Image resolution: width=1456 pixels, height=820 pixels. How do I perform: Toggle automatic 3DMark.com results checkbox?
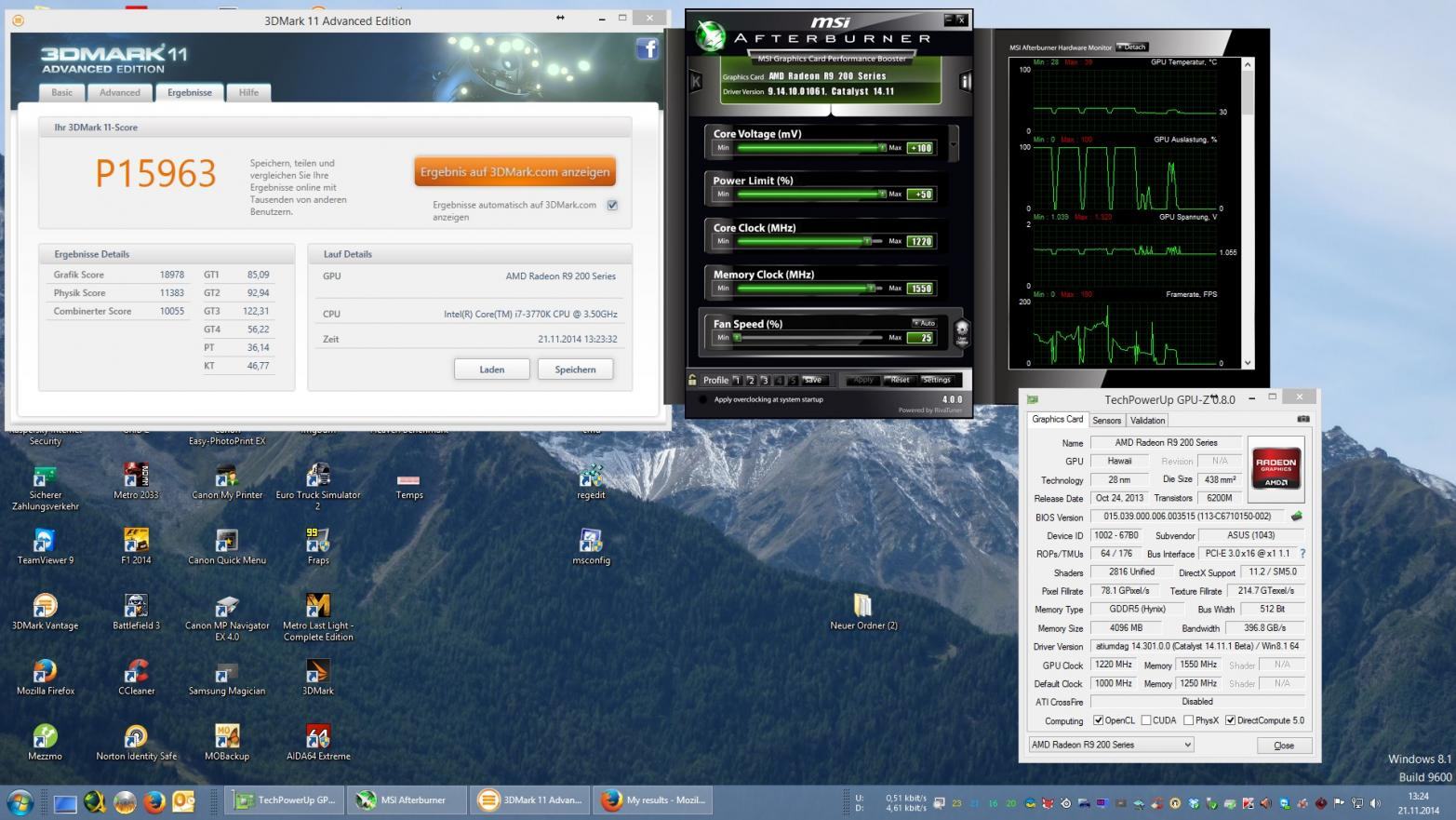(612, 205)
